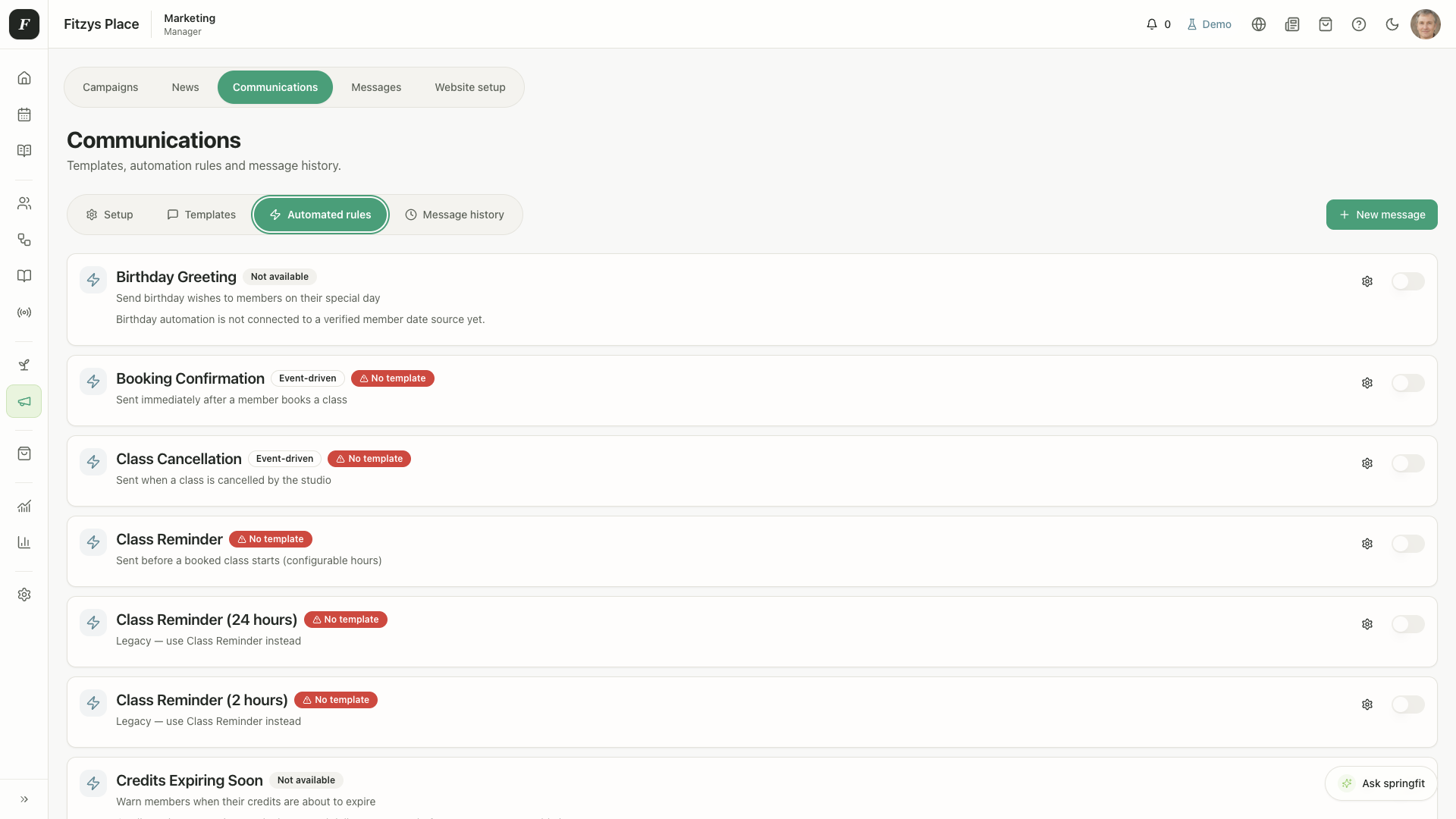This screenshot has width=1456, height=819.
Task: Click the Birthday Greeting rule title
Action: pyautogui.click(x=176, y=277)
